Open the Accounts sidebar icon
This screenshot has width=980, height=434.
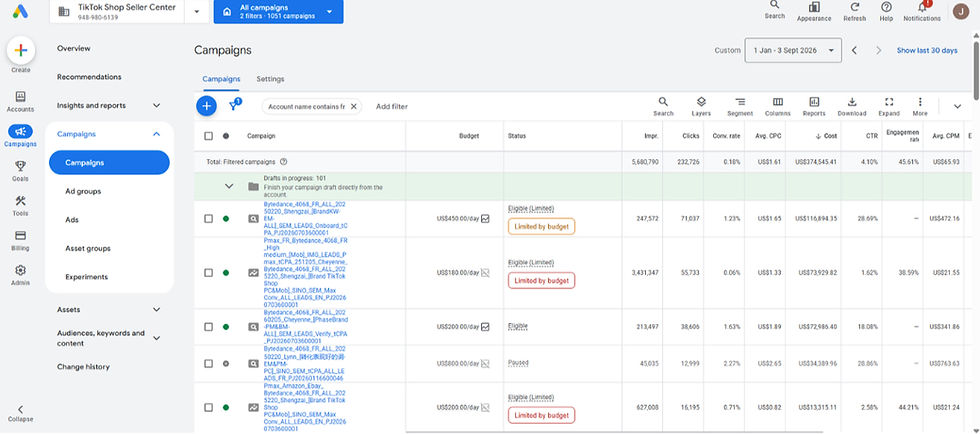point(21,97)
